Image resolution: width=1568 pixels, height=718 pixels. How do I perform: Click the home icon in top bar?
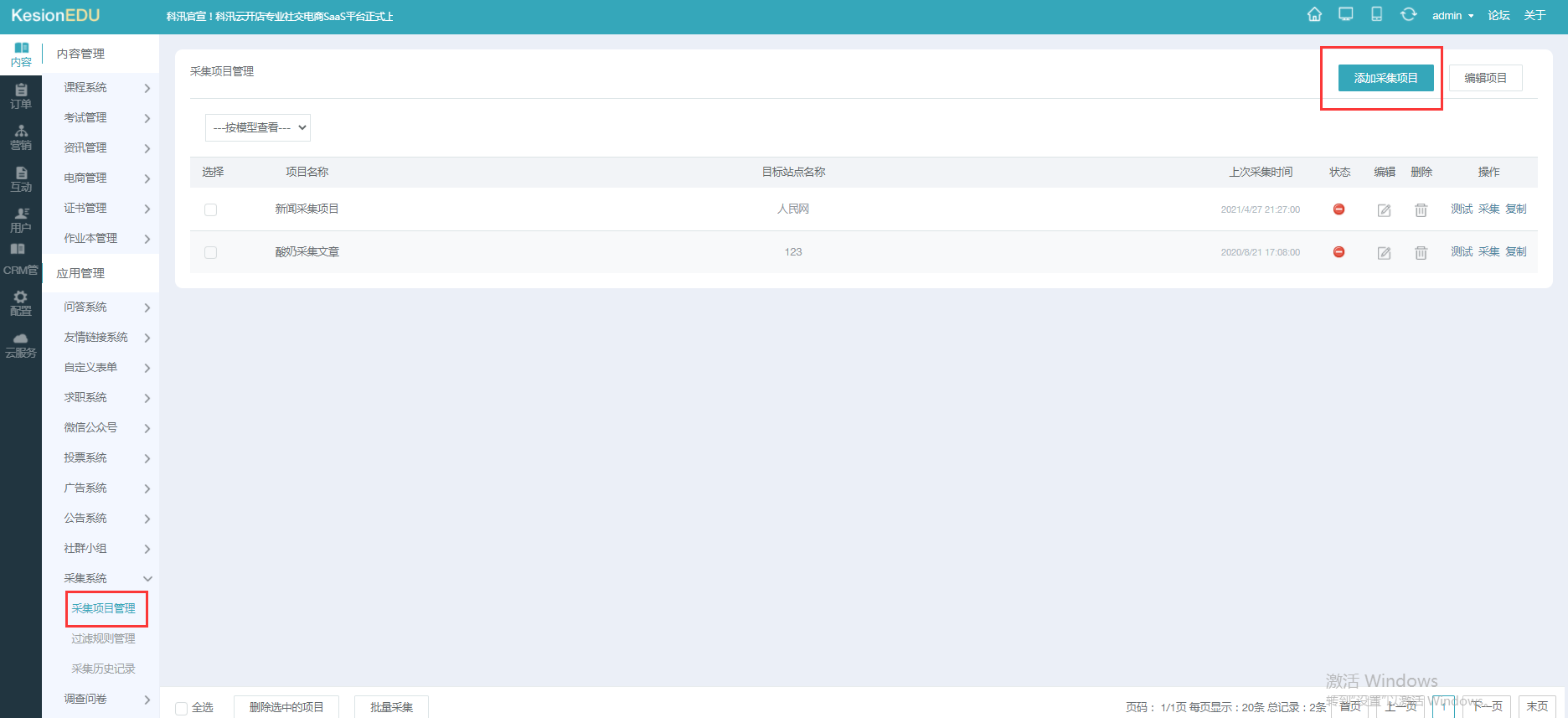[x=1314, y=14]
